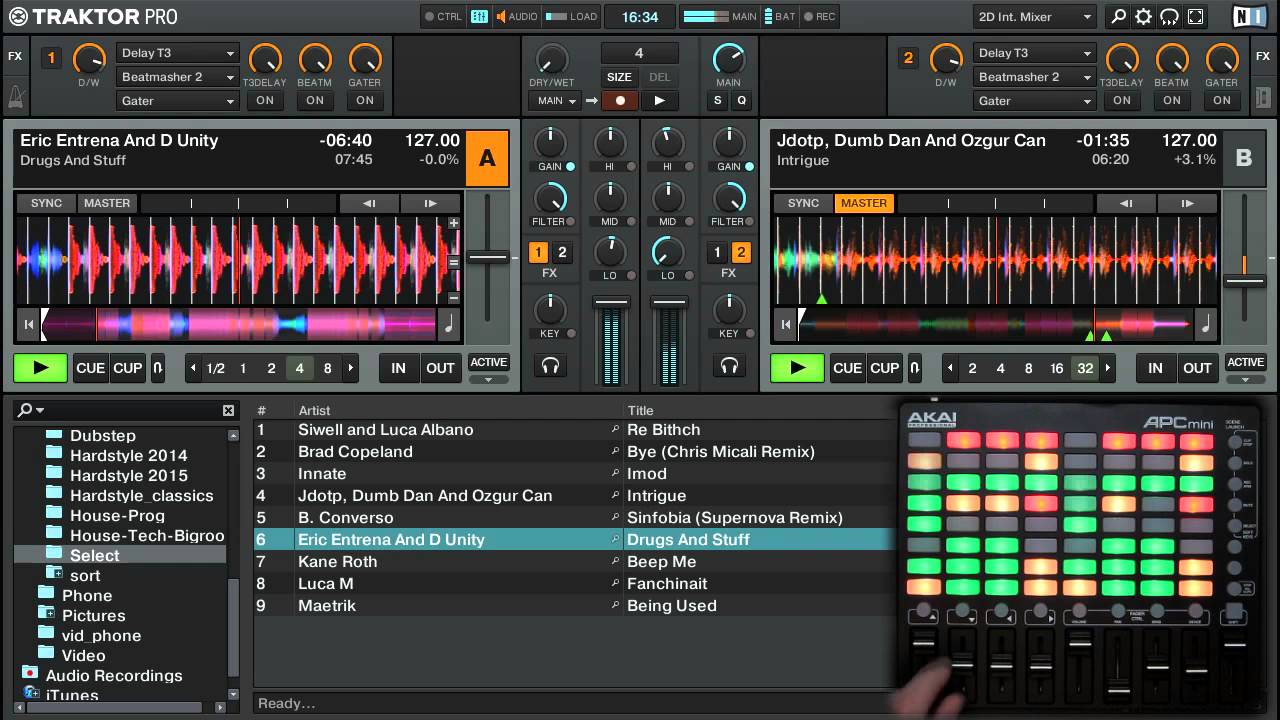Open FX 1 Beatmasher 2 effect dropdown

click(x=177, y=77)
